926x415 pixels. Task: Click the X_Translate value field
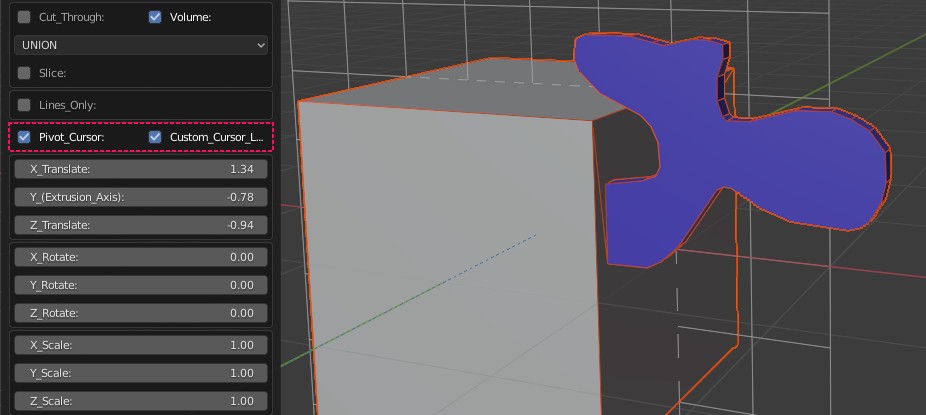pos(141,169)
